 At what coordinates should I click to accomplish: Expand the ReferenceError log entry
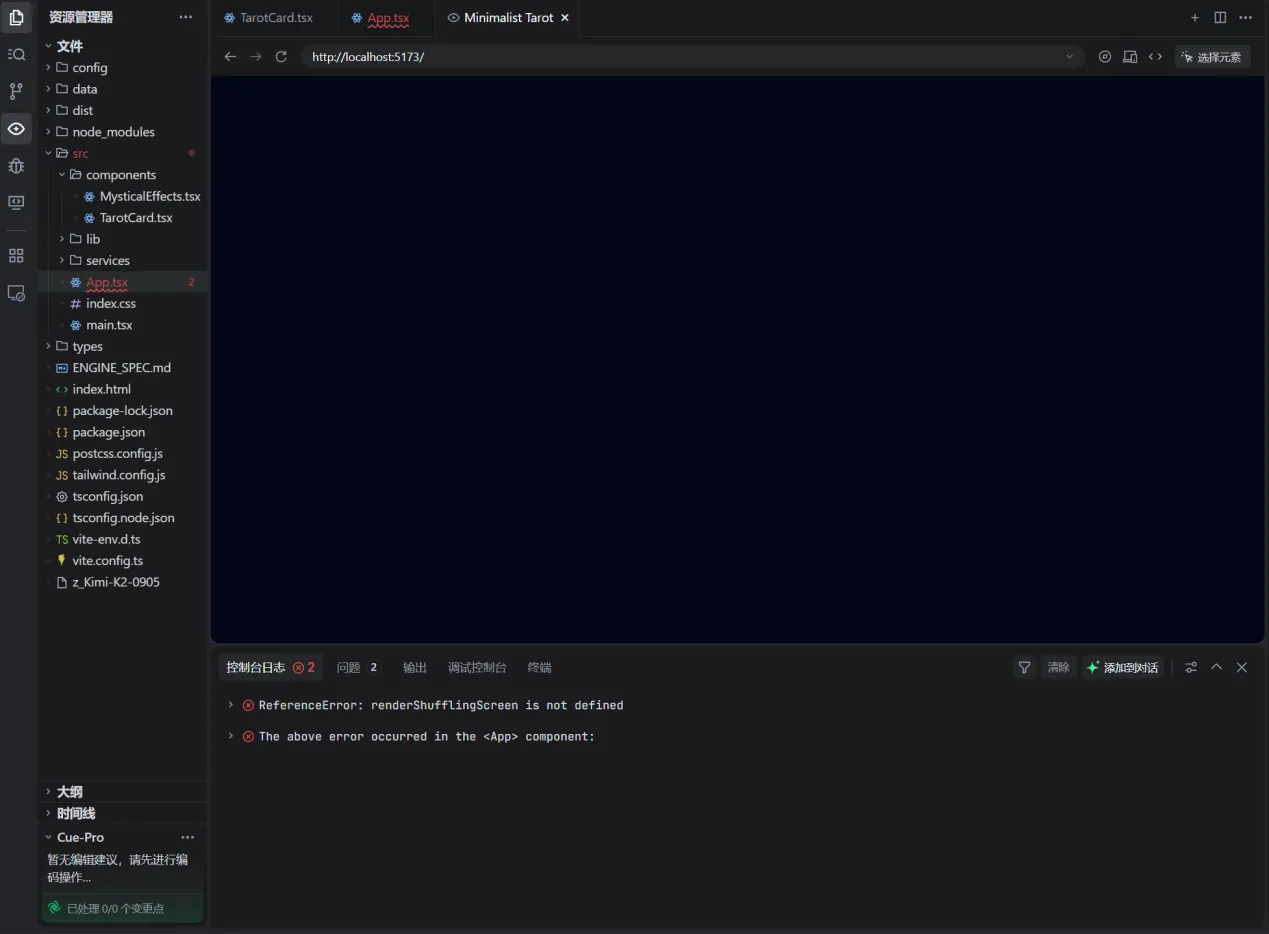pyautogui.click(x=231, y=705)
